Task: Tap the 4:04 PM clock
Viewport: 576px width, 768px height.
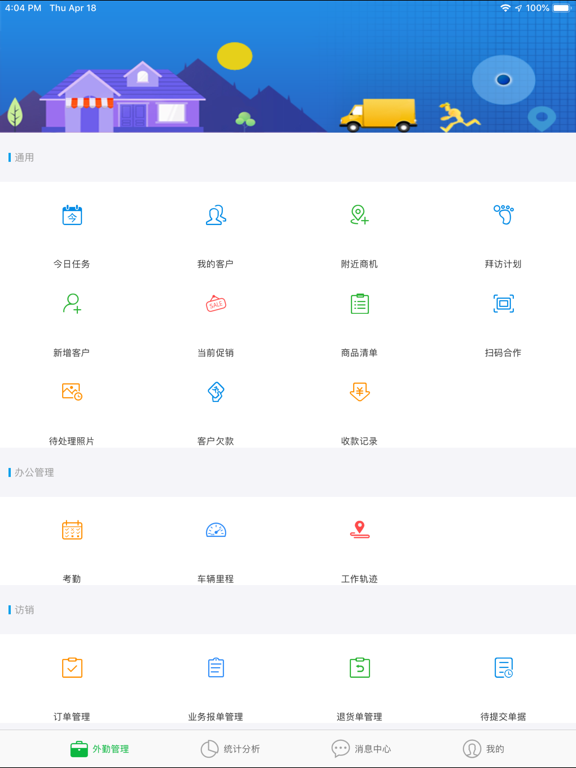Action: [23, 8]
